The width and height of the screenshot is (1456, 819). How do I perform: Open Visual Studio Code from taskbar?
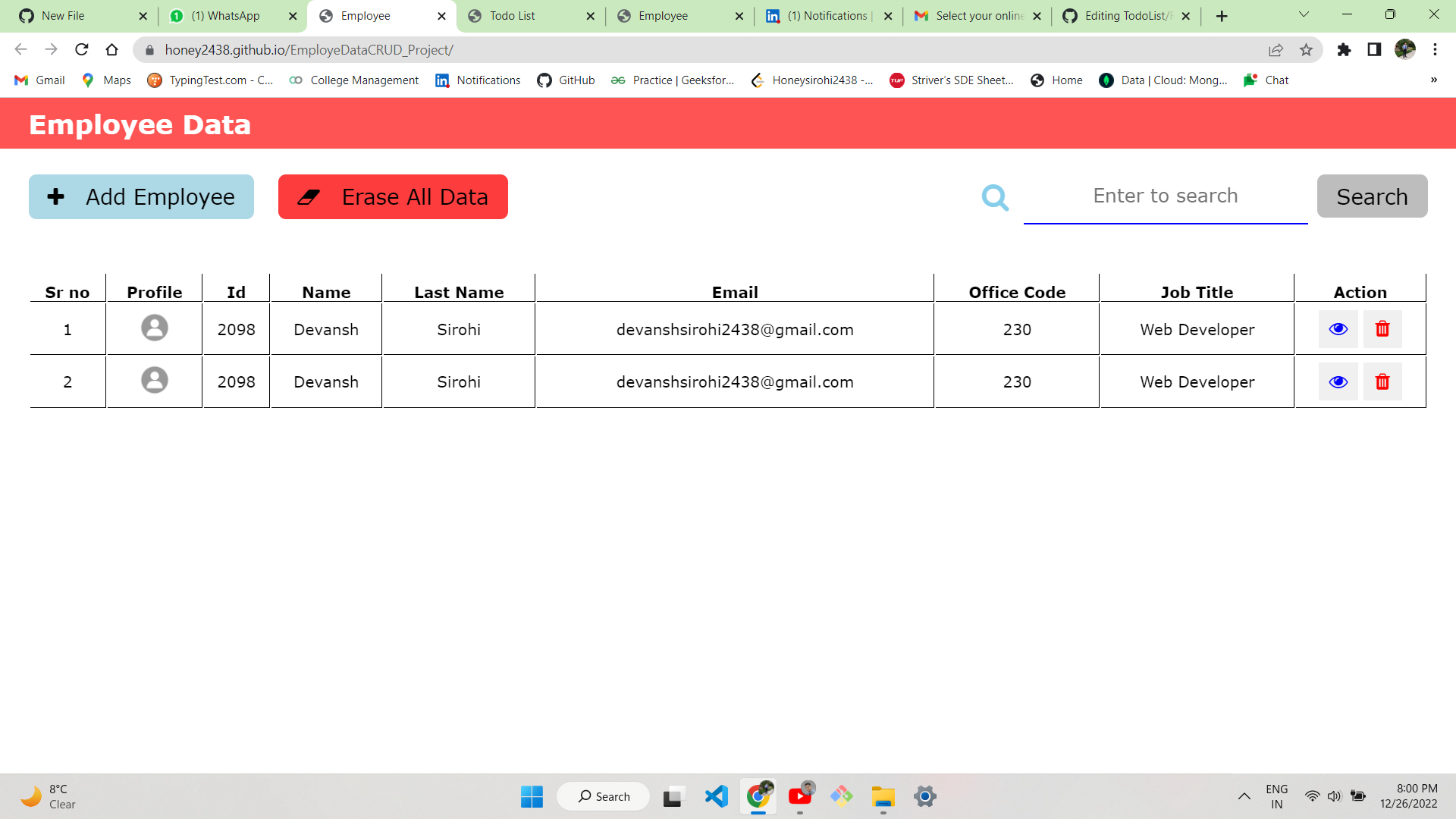tap(716, 796)
